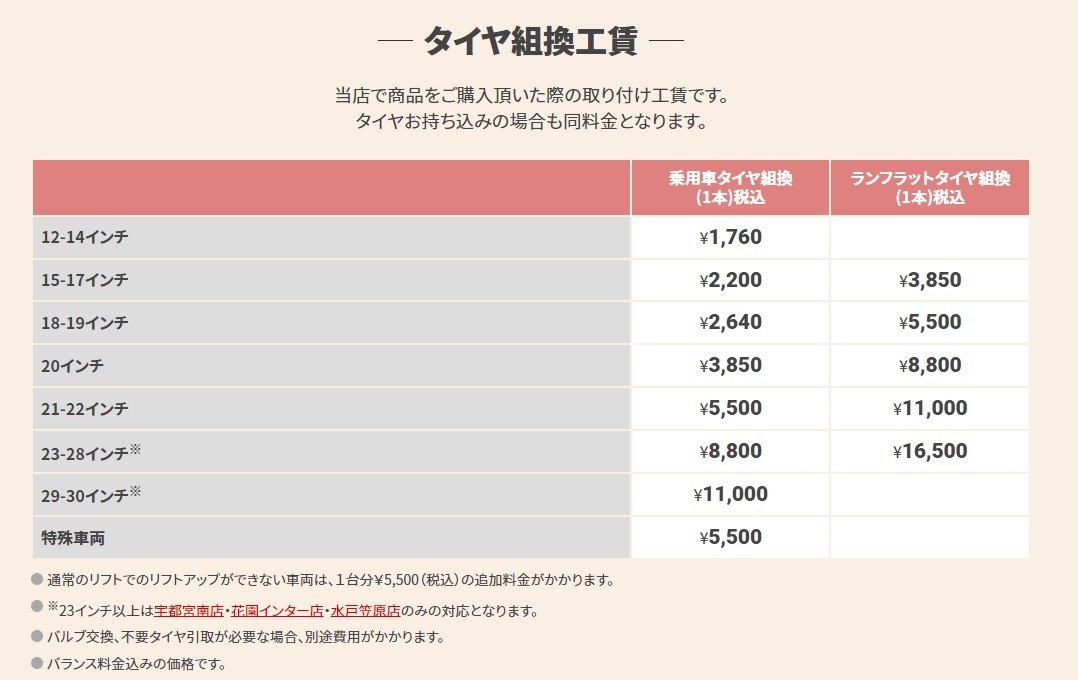
Task: Click the 18-19インチ row label
Action: (x=85, y=323)
